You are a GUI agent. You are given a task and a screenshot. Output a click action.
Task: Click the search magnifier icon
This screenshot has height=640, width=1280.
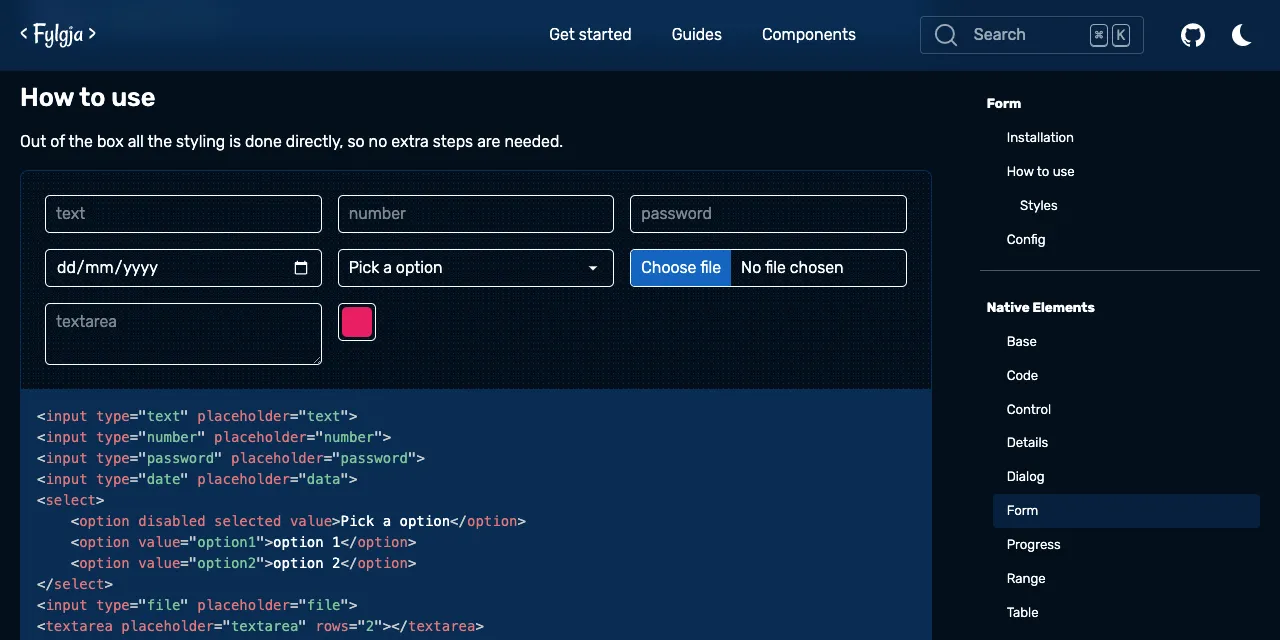[946, 34]
